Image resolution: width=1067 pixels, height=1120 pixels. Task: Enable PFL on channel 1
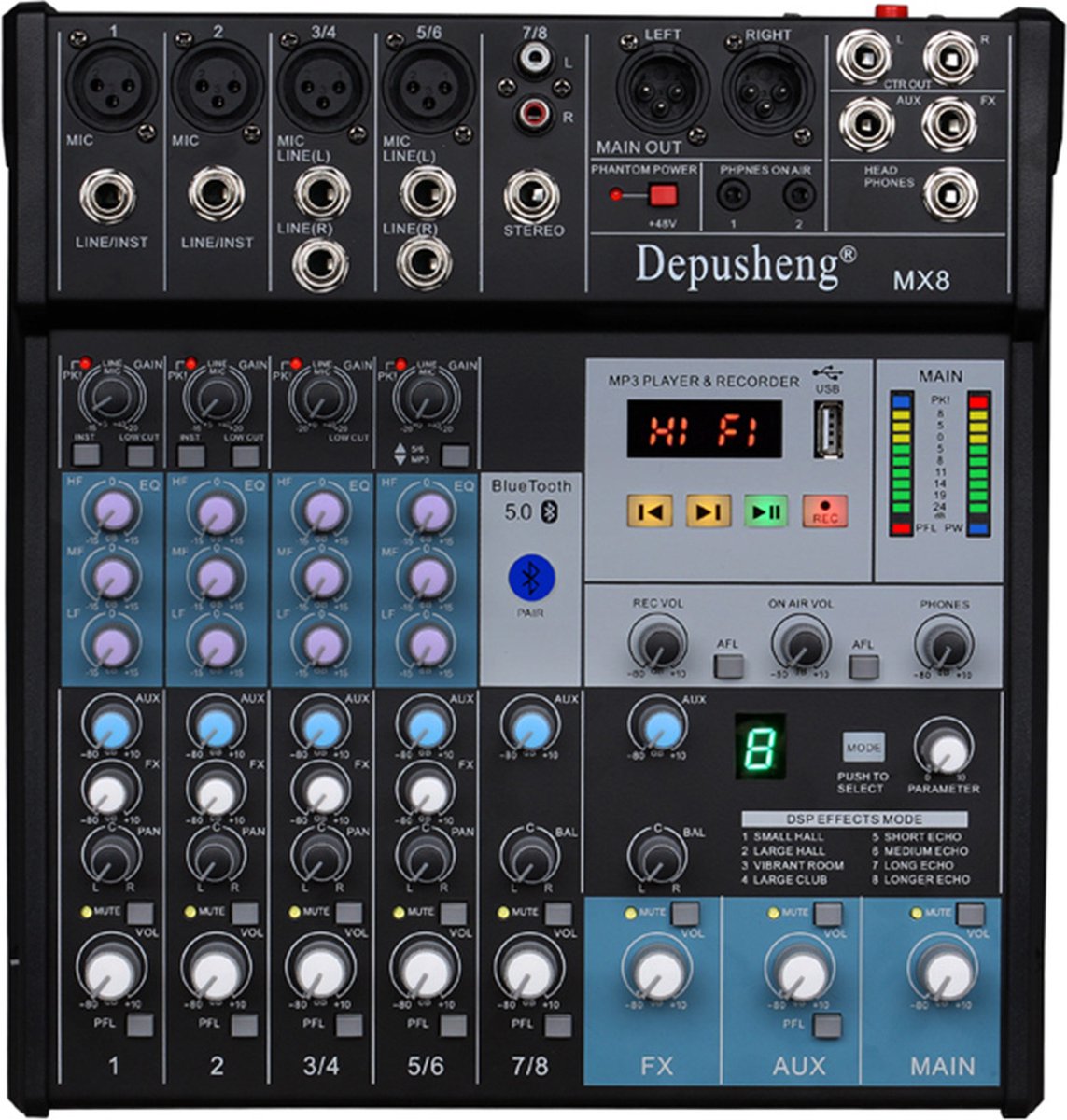pos(140,1025)
